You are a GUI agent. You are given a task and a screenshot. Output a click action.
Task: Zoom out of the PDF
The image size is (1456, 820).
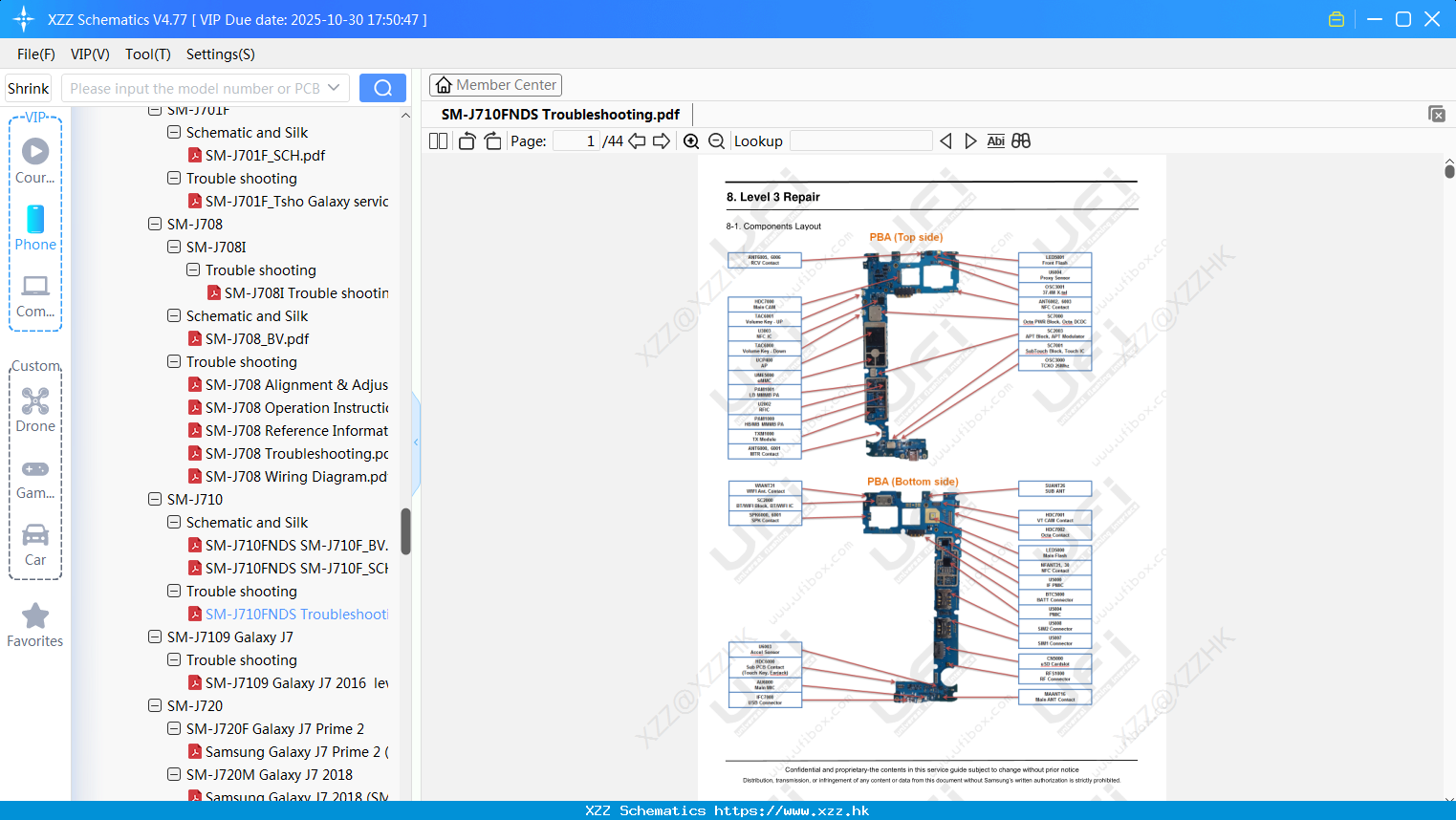[x=717, y=141]
